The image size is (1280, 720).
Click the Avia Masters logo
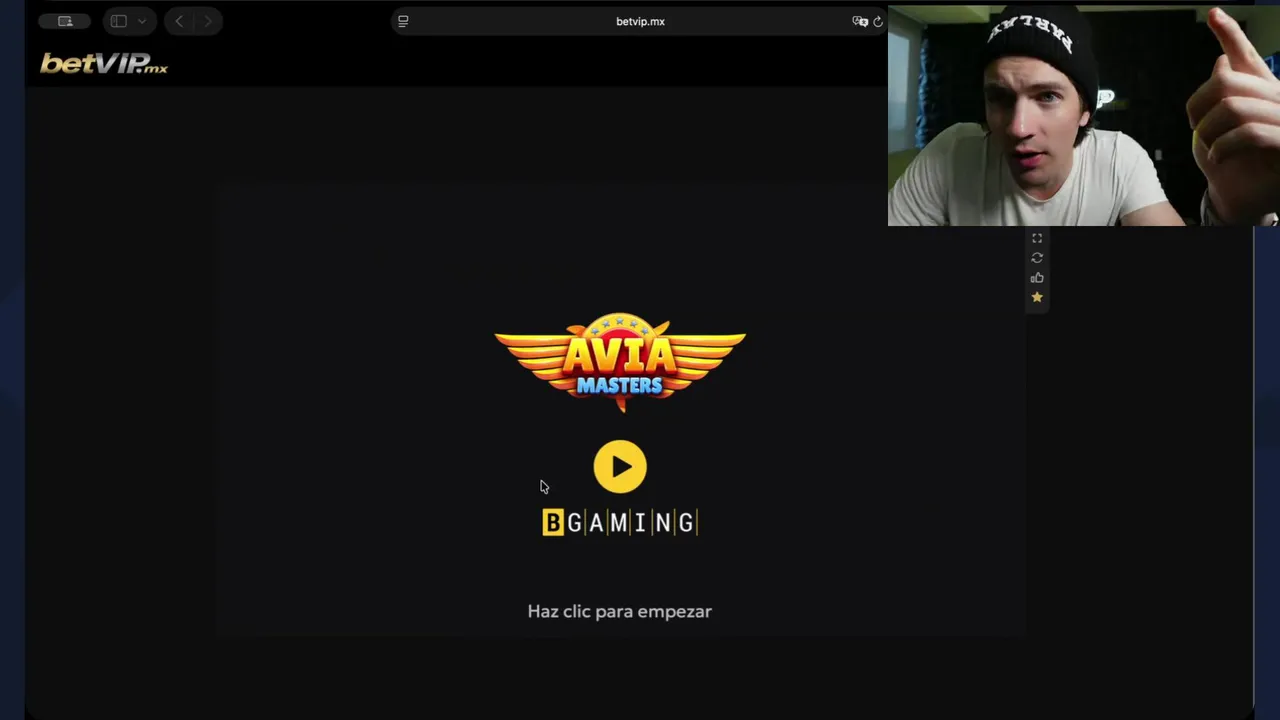(x=620, y=361)
